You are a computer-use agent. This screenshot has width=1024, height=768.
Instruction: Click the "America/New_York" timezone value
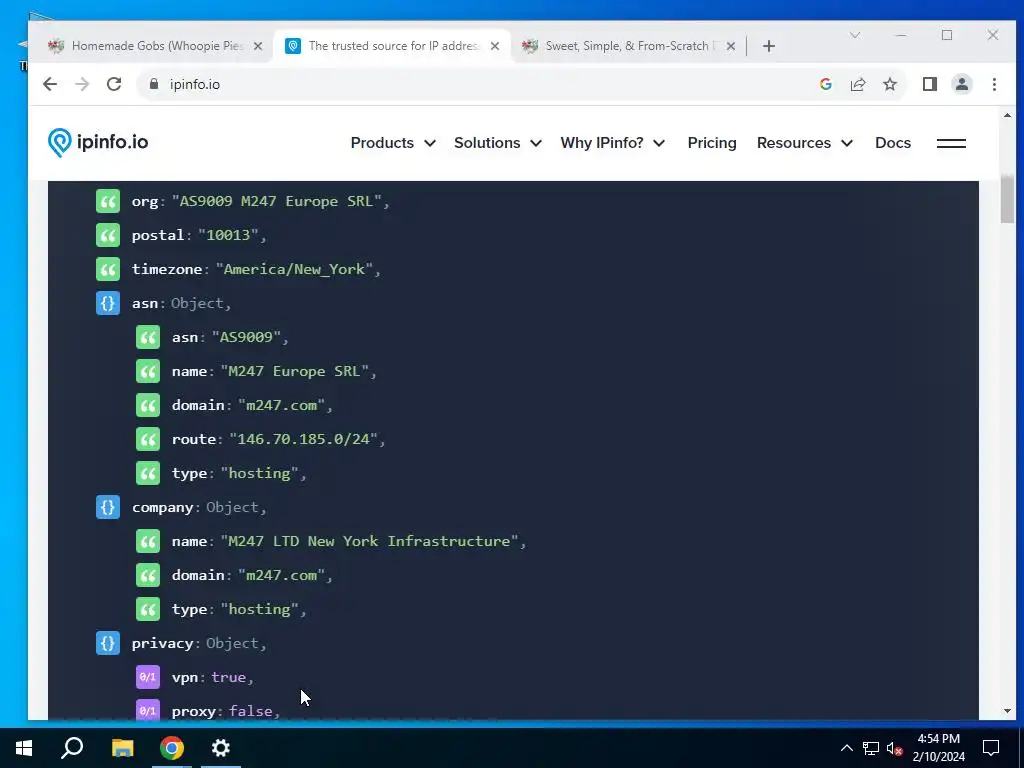pyautogui.click(x=294, y=269)
